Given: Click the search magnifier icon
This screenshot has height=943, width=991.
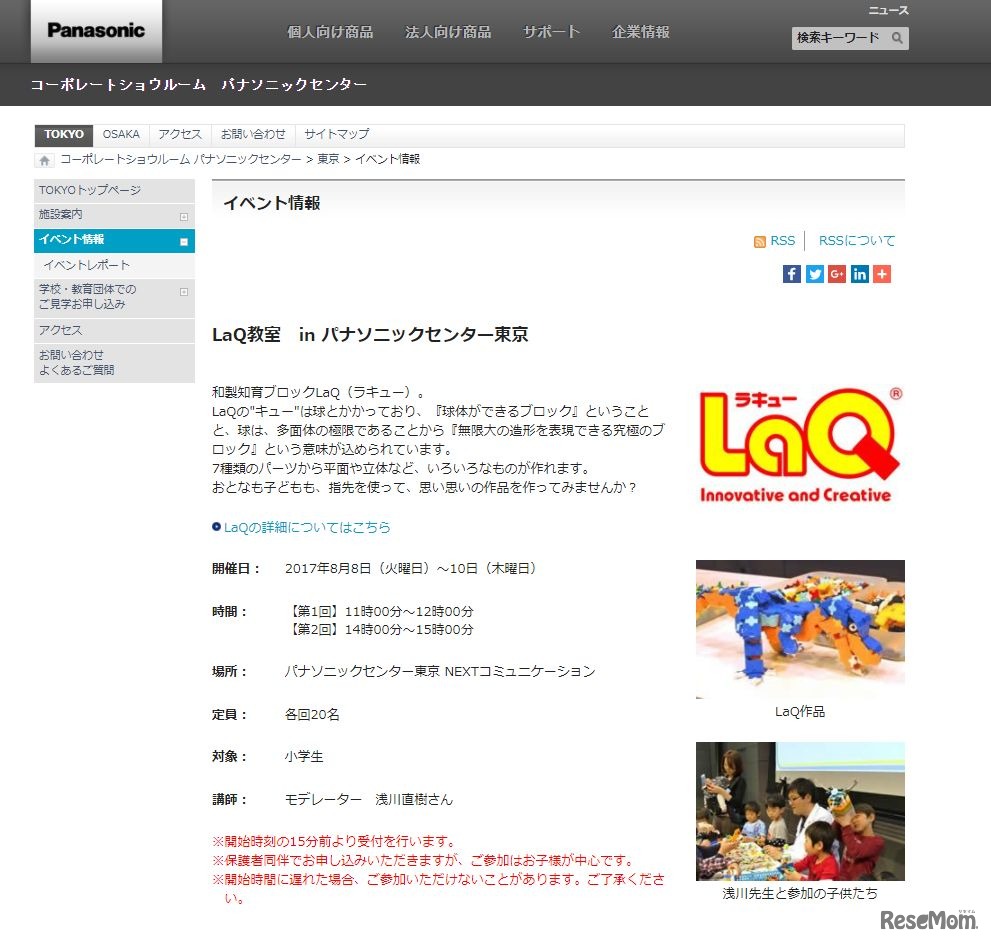Looking at the screenshot, I should click(x=898, y=38).
